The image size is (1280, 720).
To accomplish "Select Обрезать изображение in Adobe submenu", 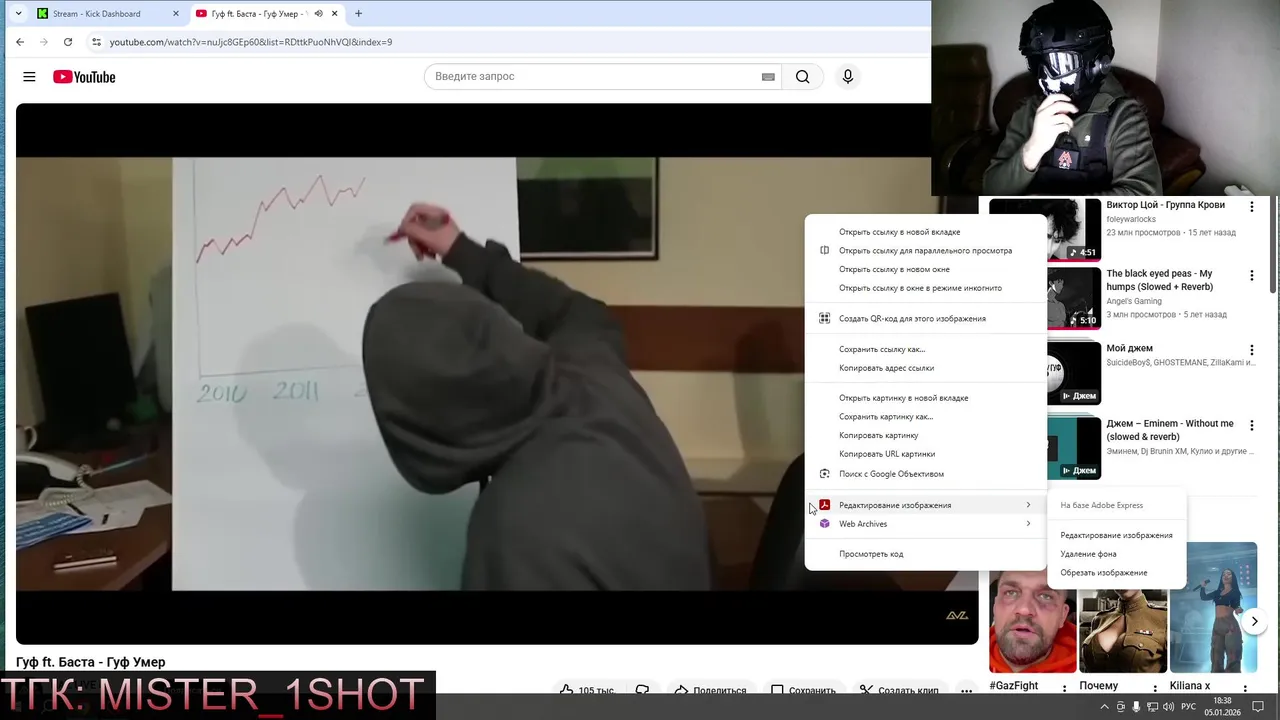I will coord(1103,573).
